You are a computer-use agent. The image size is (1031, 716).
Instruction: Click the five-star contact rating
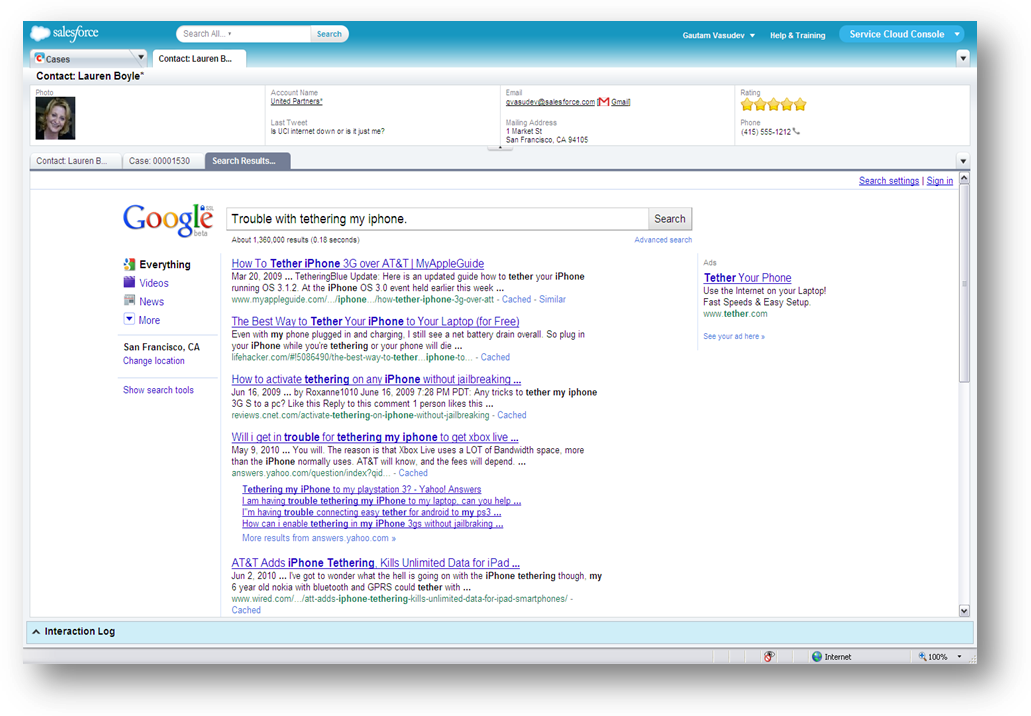coord(773,105)
